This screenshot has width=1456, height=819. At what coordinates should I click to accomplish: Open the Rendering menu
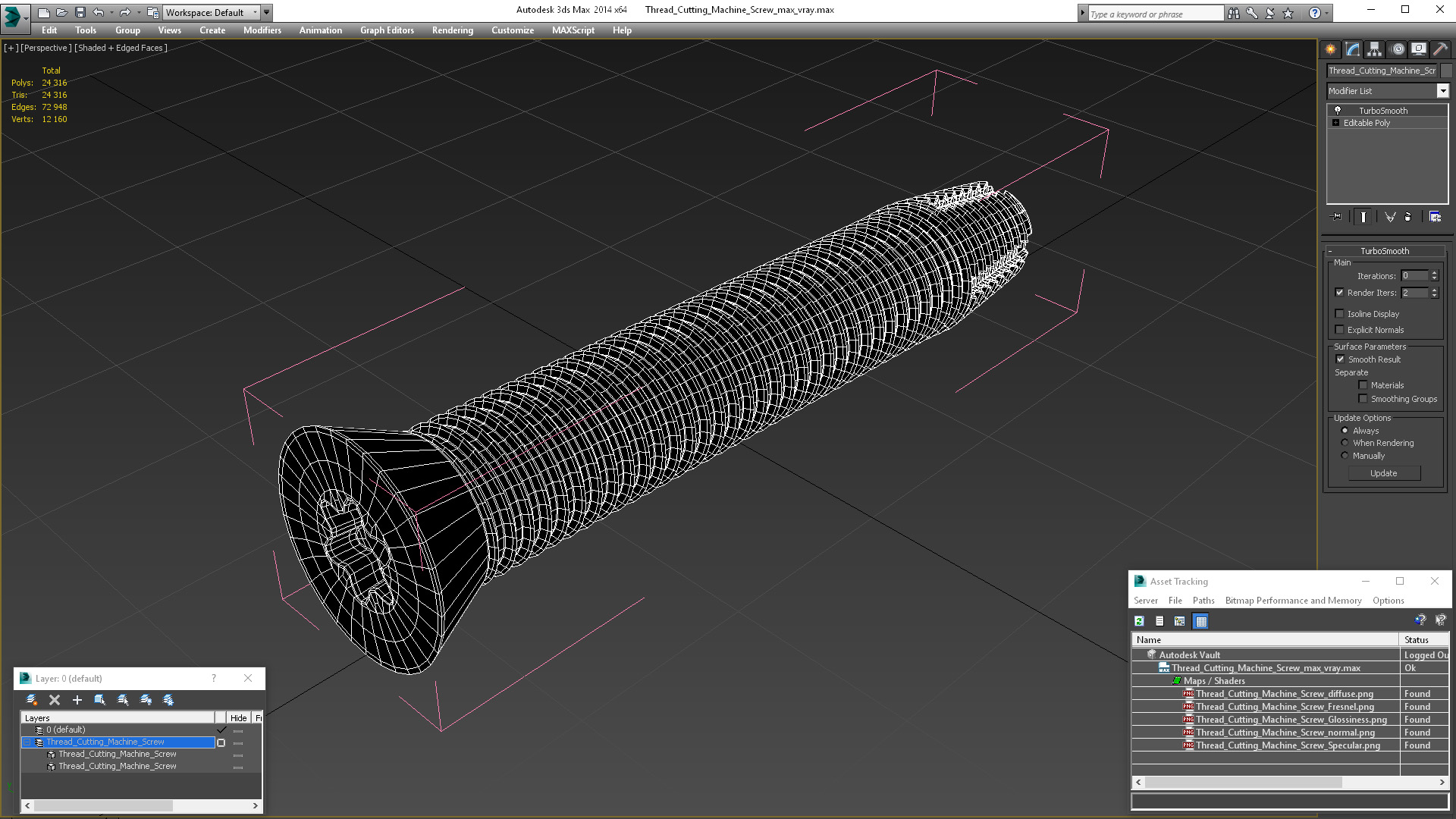tap(453, 30)
